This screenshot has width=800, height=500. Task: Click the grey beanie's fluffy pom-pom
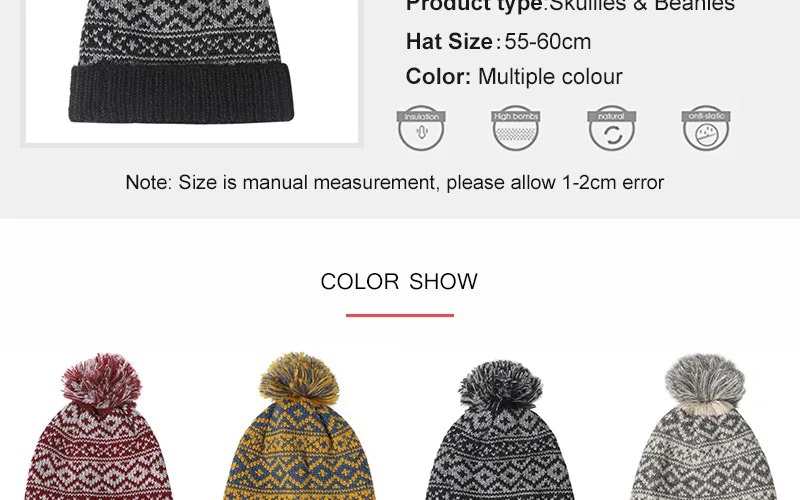704,381
